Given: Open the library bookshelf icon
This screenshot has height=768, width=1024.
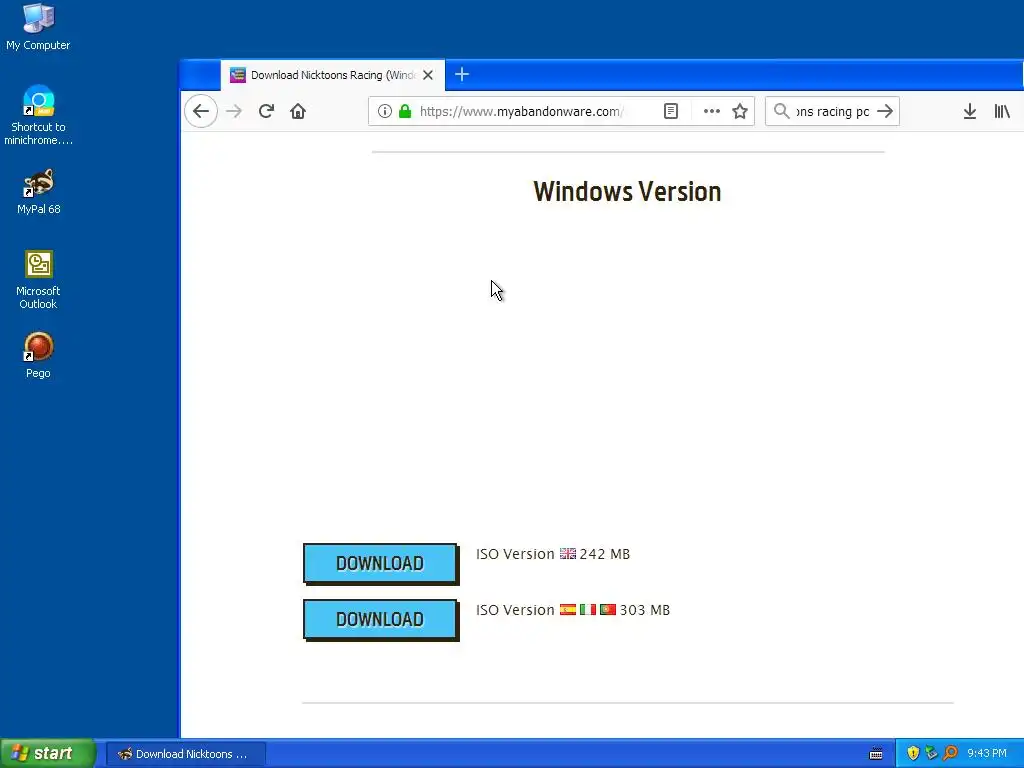Looking at the screenshot, I should [1002, 111].
